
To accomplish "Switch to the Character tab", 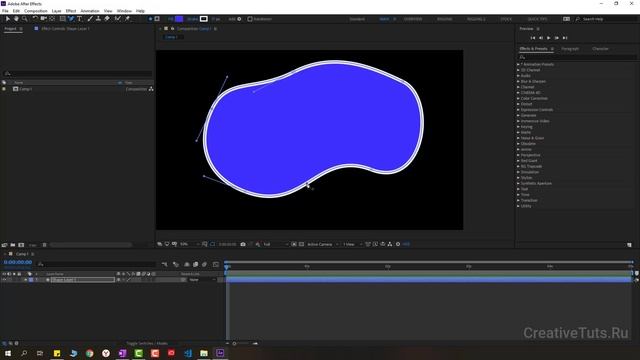I will [x=600, y=49].
